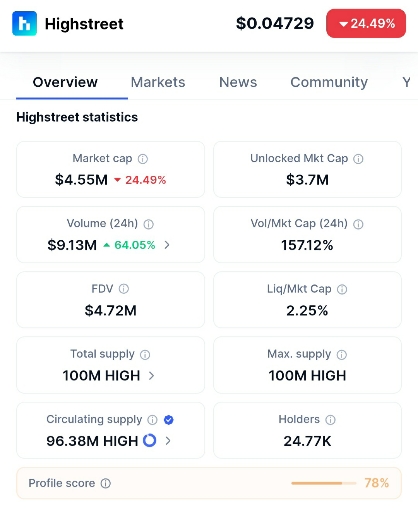Select the Overview tab

coord(65,82)
